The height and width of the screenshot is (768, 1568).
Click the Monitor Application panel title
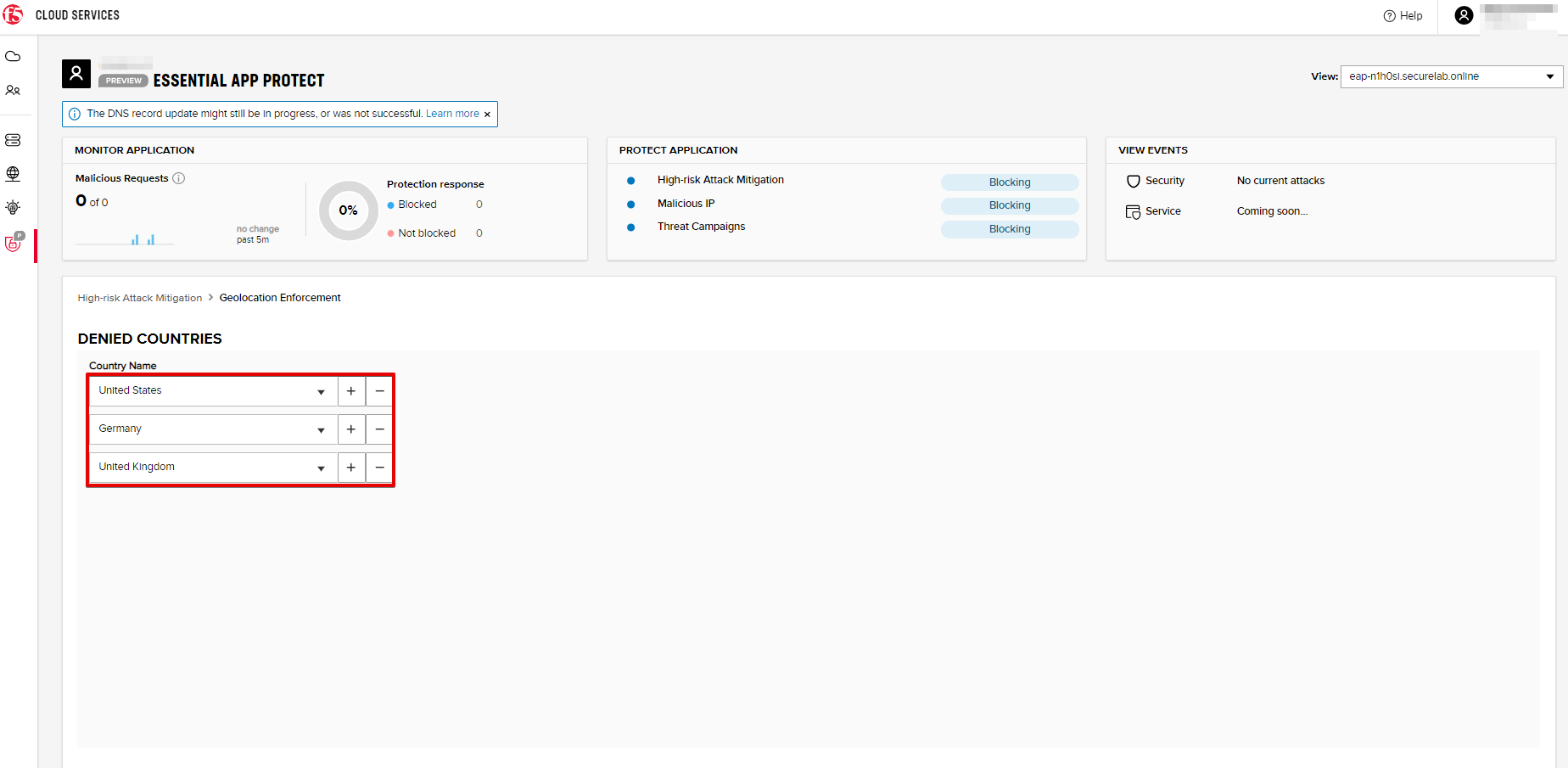(x=134, y=150)
